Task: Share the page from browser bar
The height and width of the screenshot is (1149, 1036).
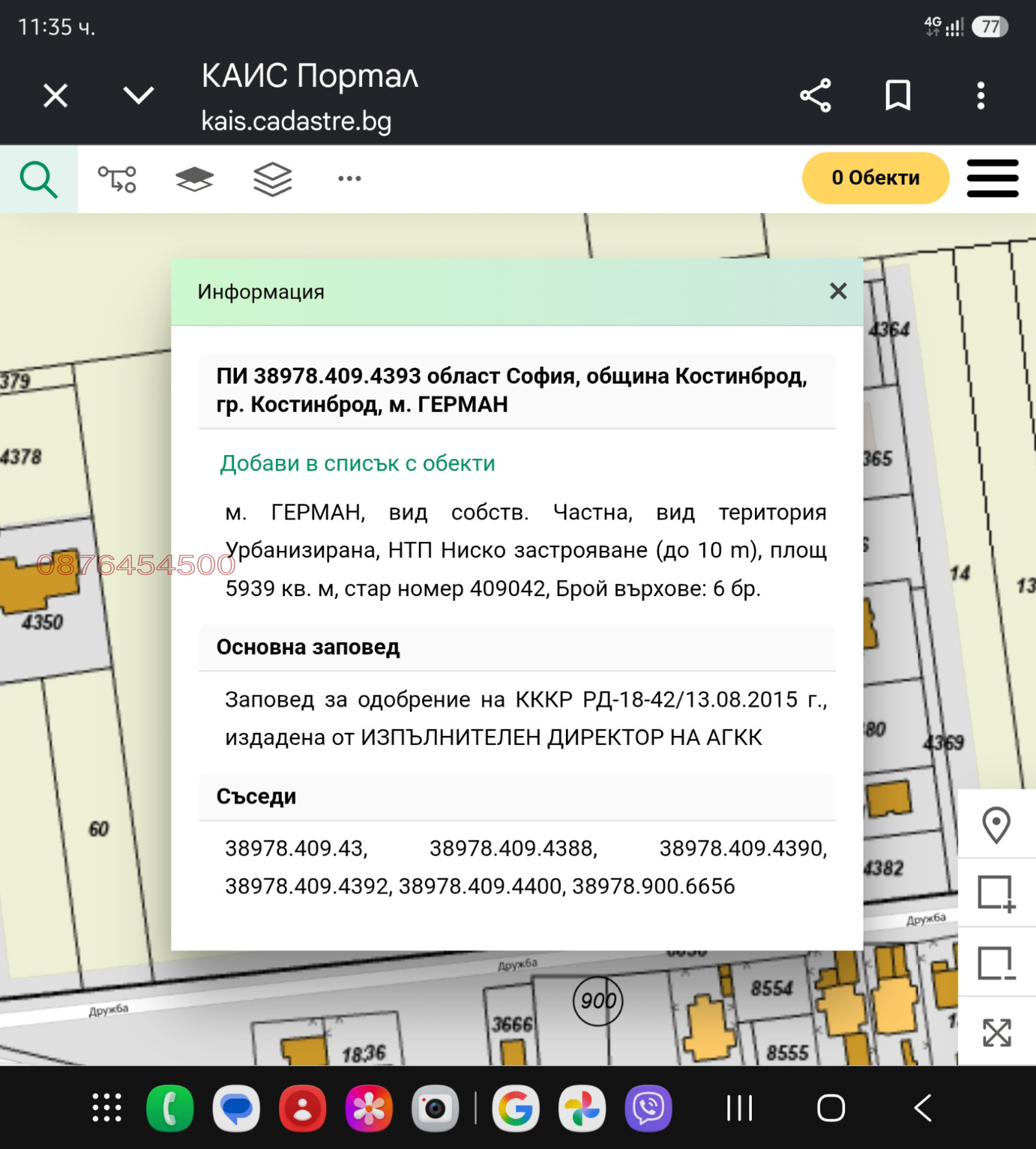Action: click(816, 96)
